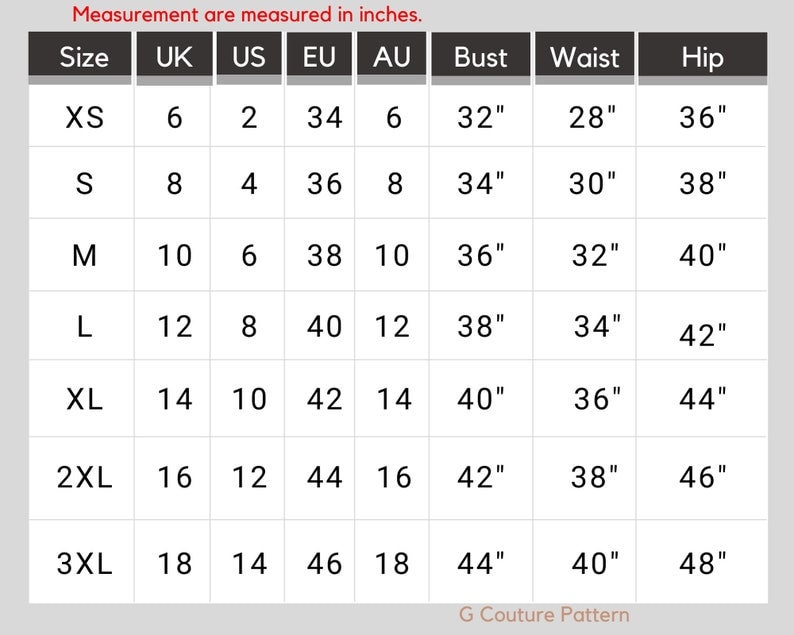
Task: Select the 3XL size row label
Action: [x=85, y=564]
